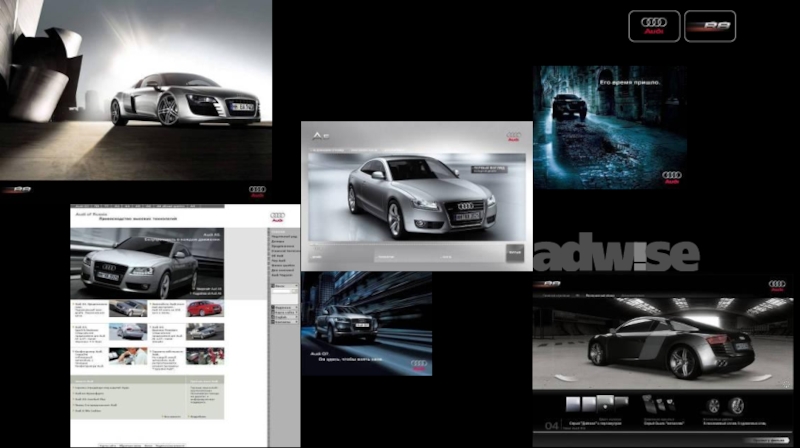Screen dimensions: 800x448
Task: Open the Audi A5 banner on the Audi of Russia page
Action: (147, 263)
